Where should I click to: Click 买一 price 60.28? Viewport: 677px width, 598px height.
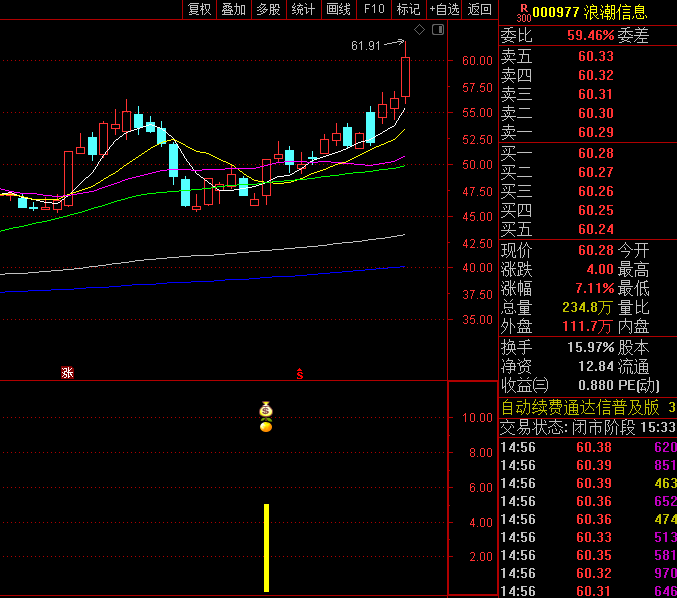596,153
